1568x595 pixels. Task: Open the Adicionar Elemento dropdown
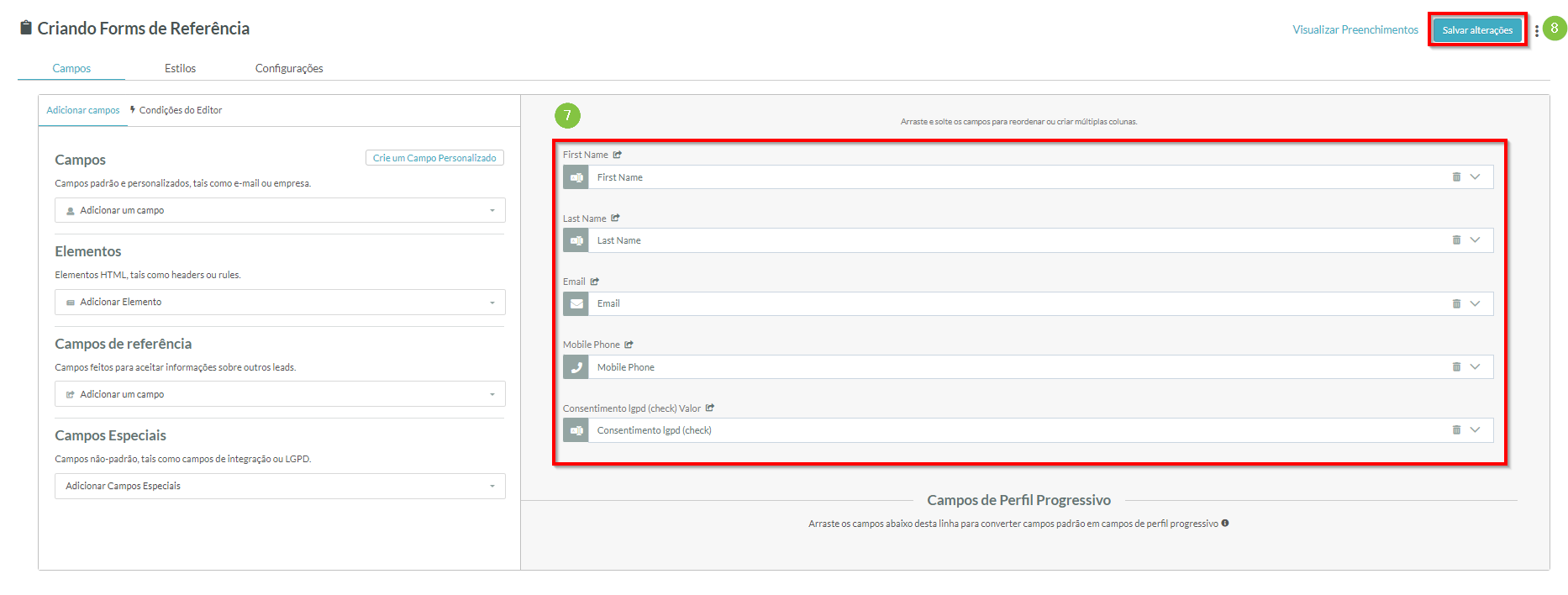click(x=280, y=303)
